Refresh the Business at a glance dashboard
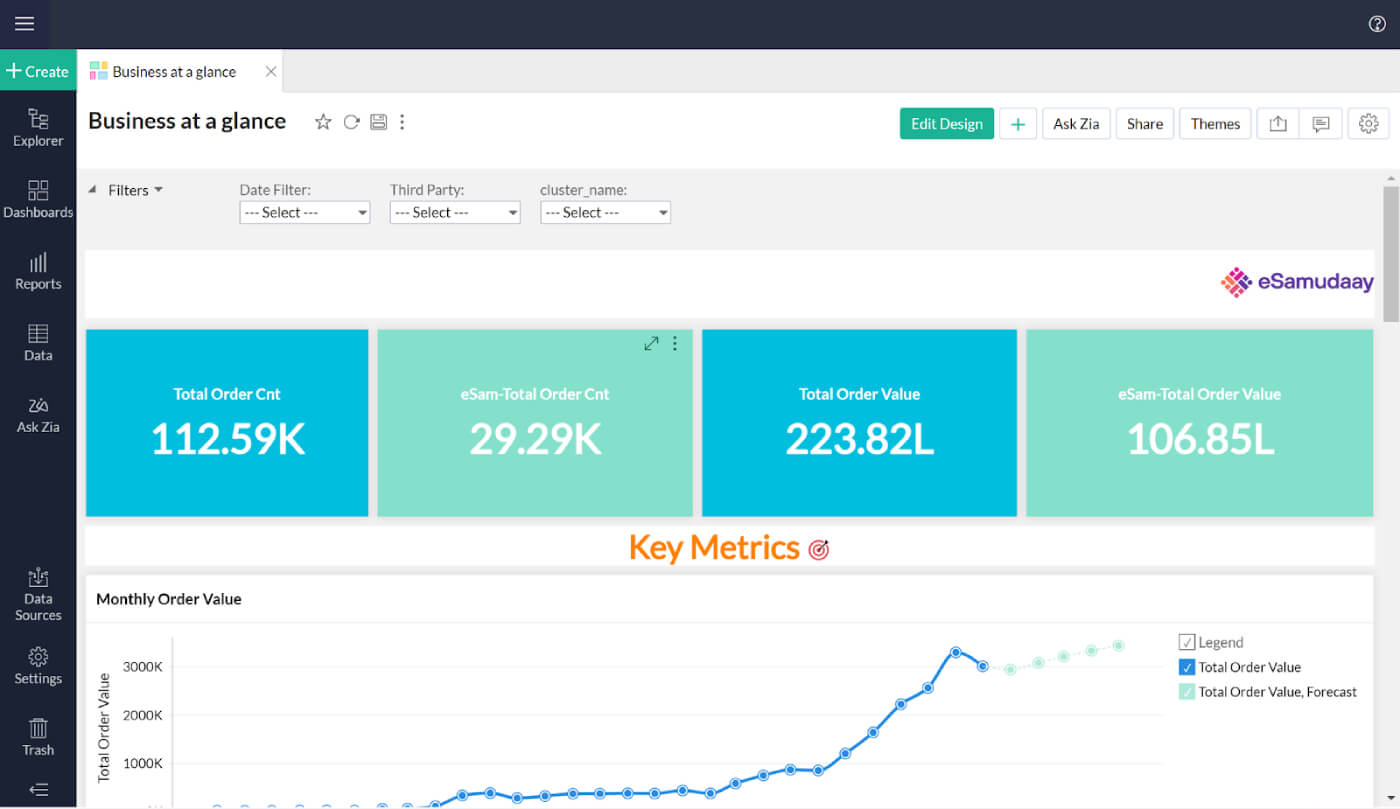Viewport: 1400px width, 809px height. [x=351, y=121]
